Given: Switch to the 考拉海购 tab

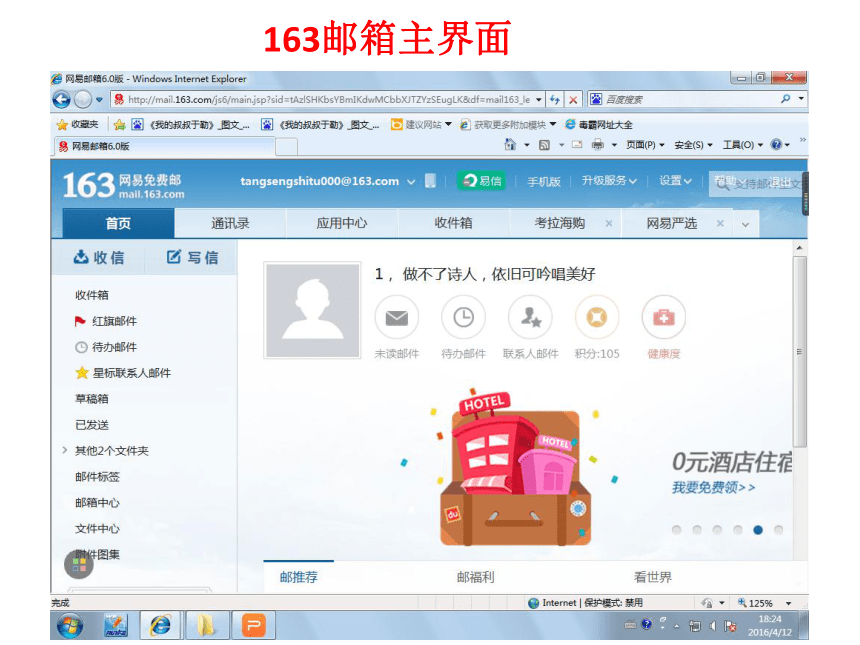Looking at the screenshot, I should tap(559, 223).
